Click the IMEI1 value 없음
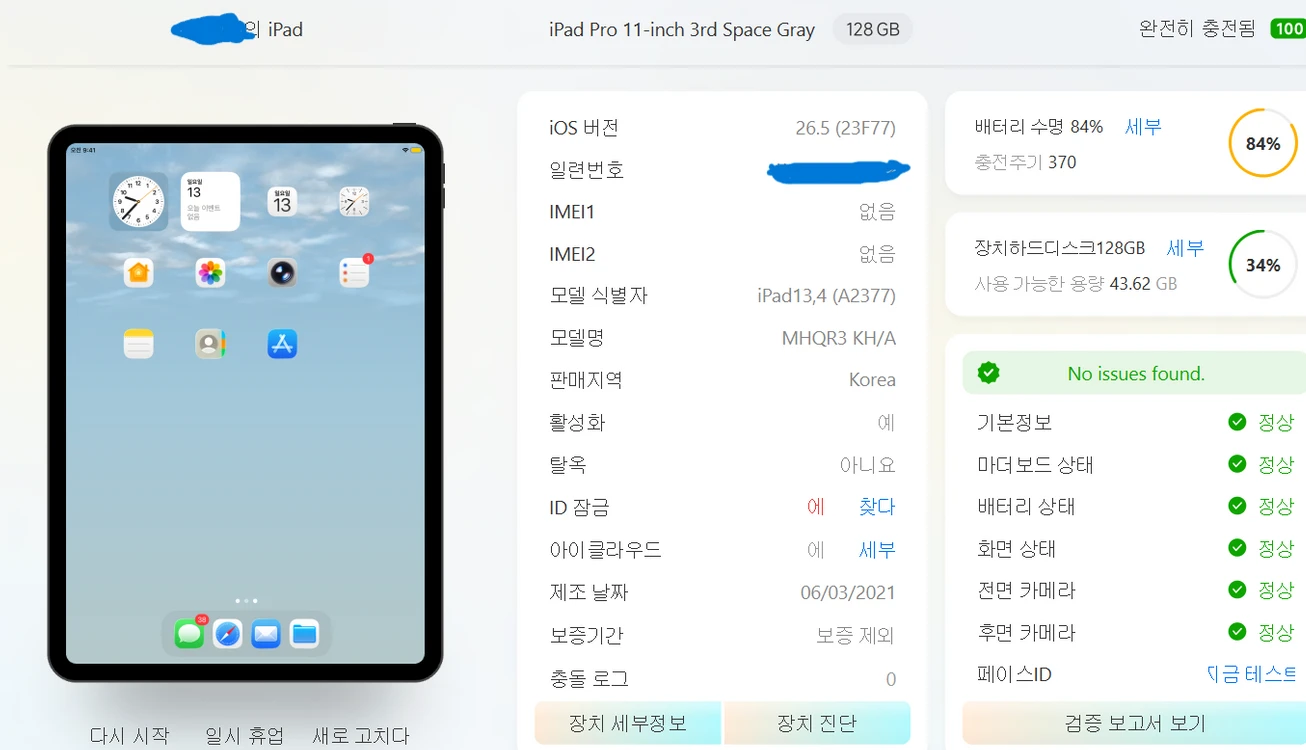The image size is (1306, 750). click(877, 212)
